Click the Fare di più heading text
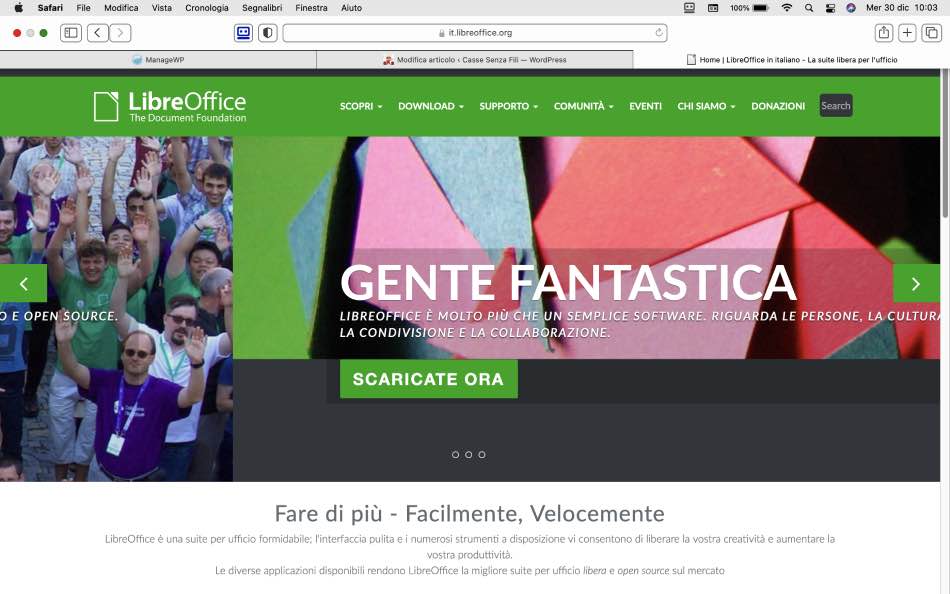 coord(470,513)
